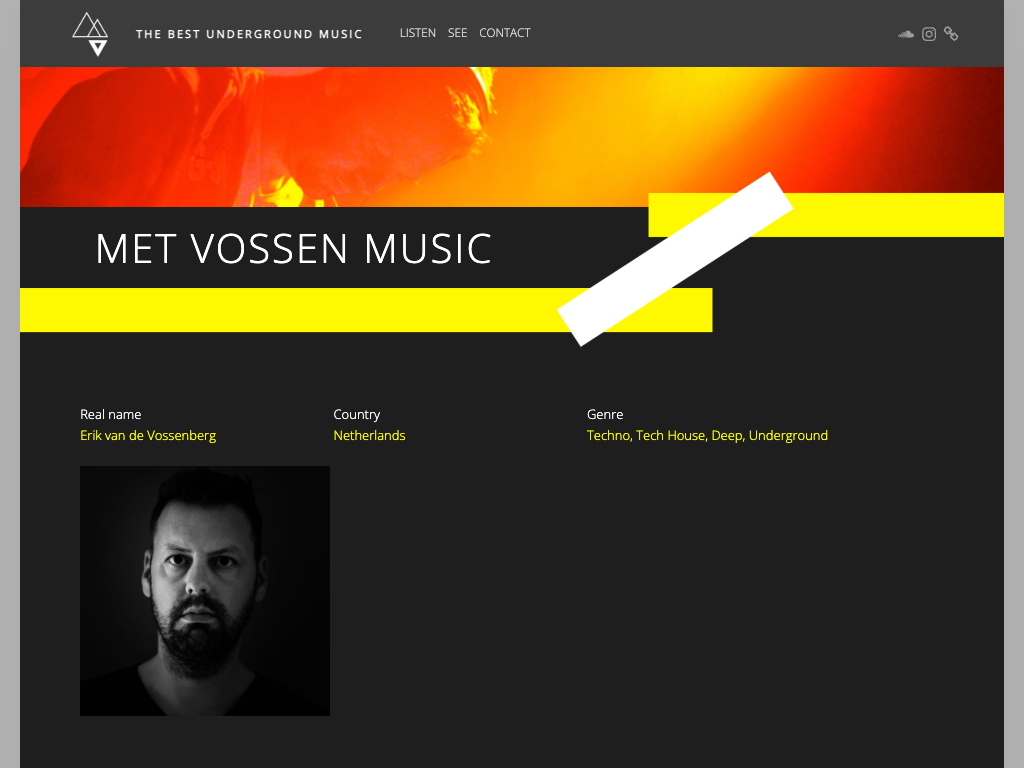The height and width of the screenshot is (768, 1024).
Task: Click the Netherlands country value
Action: pyautogui.click(x=369, y=436)
